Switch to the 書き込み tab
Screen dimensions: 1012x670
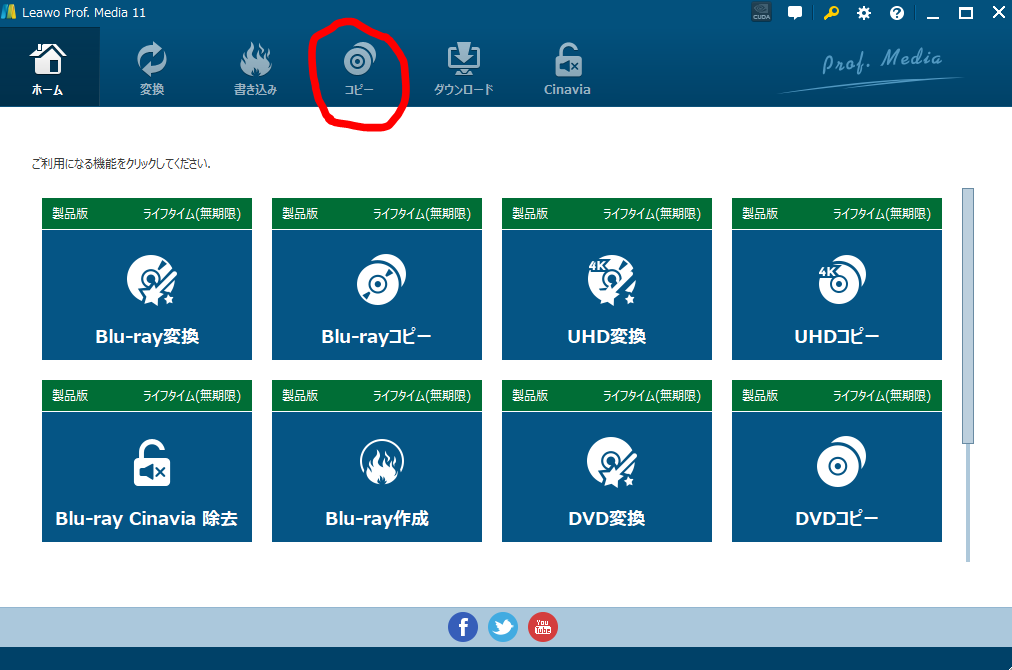click(255, 68)
